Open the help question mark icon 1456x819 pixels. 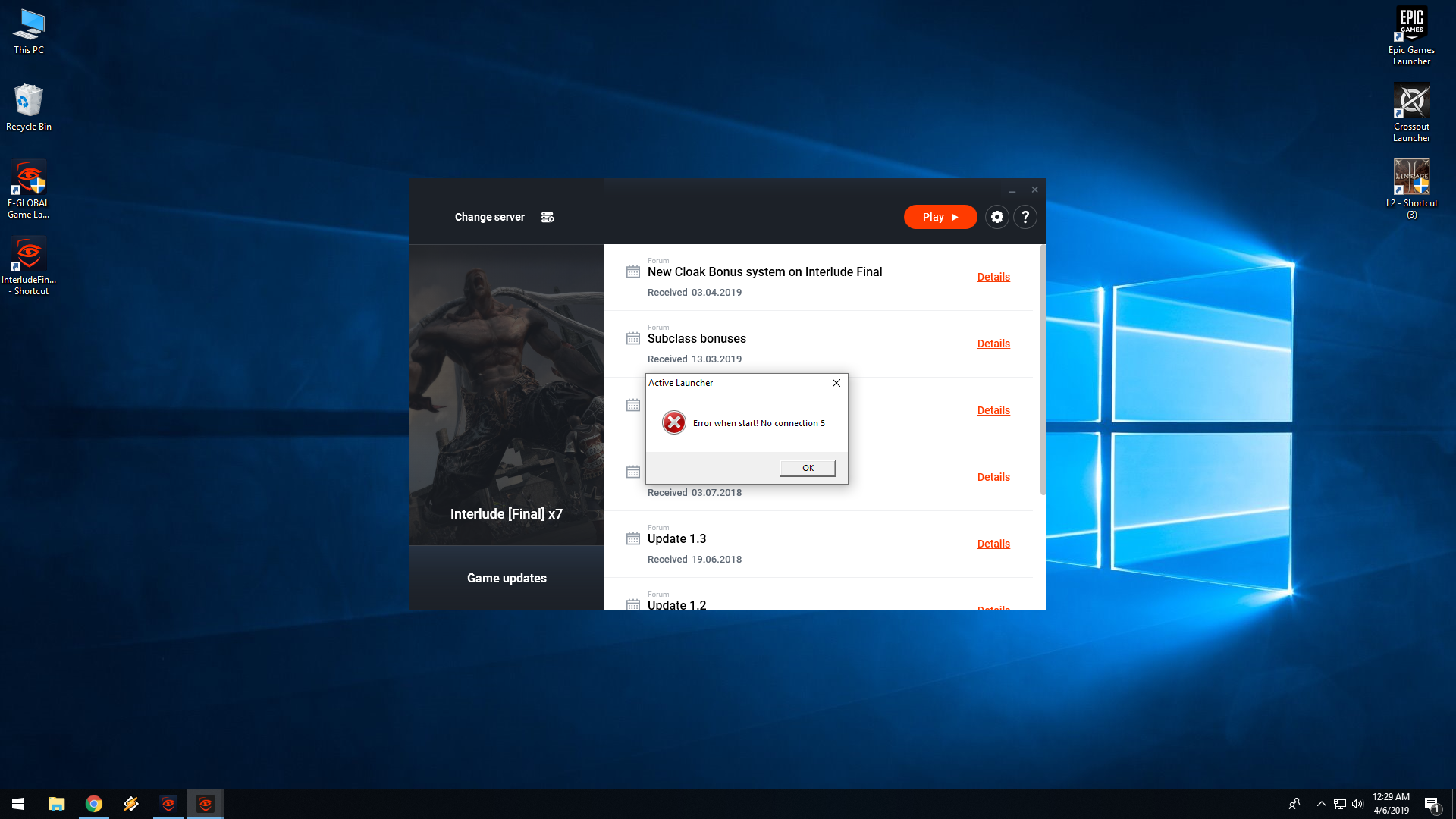tap(1025, 217)
